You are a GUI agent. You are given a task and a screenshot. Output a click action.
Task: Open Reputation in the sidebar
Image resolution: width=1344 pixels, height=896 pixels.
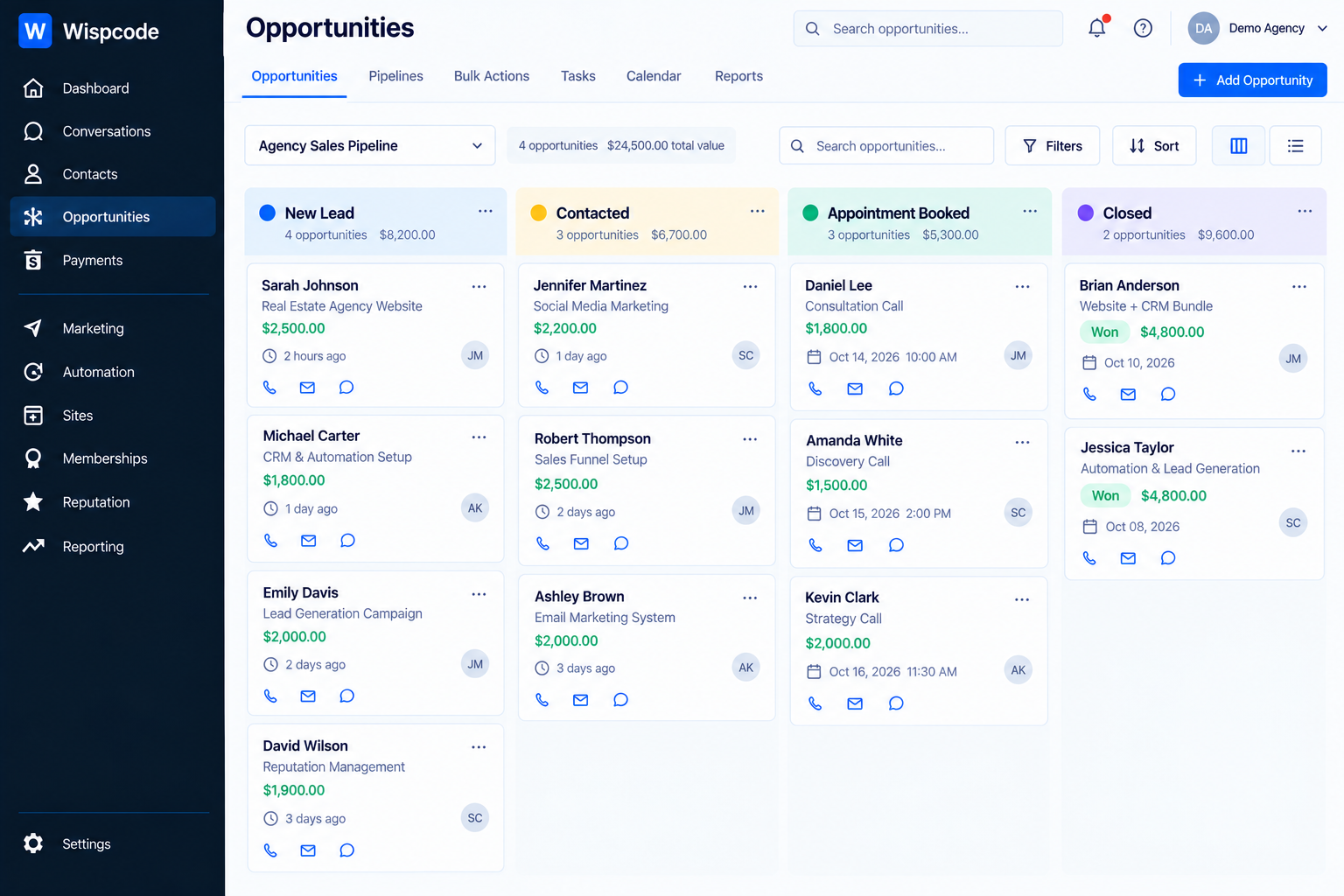click(x=113, y=502)
